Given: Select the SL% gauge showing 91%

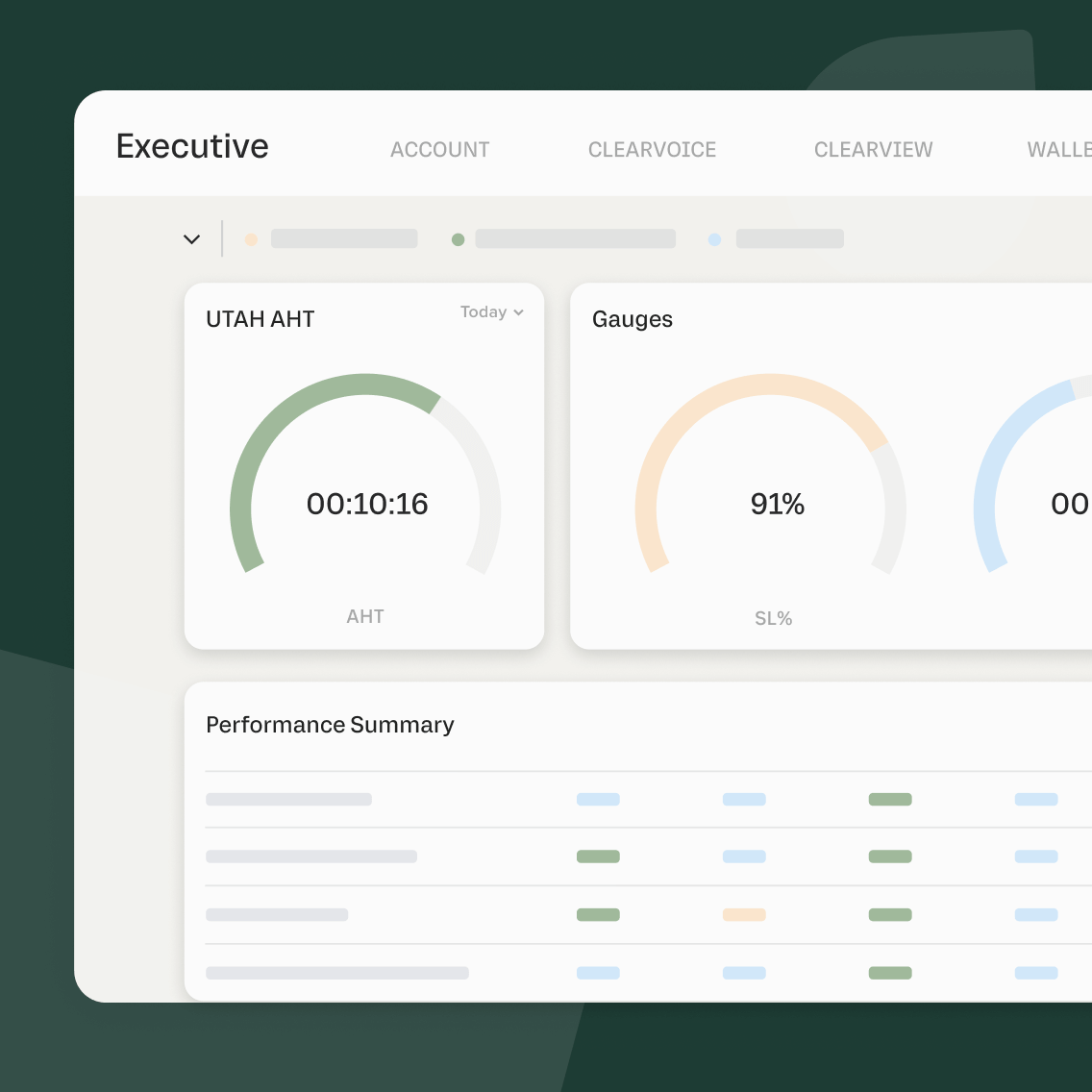Looking at the screenshot, I should point(777,504).
